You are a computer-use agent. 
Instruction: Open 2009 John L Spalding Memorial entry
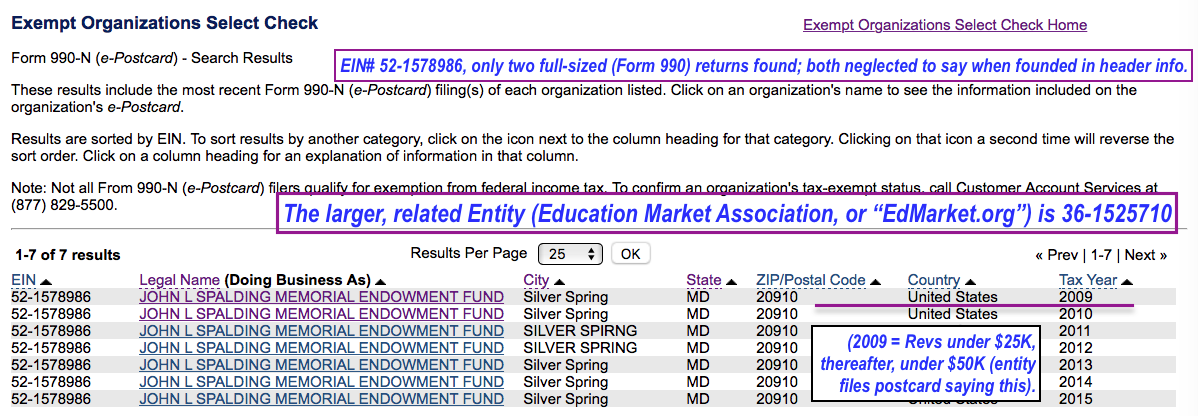(321, 297)
